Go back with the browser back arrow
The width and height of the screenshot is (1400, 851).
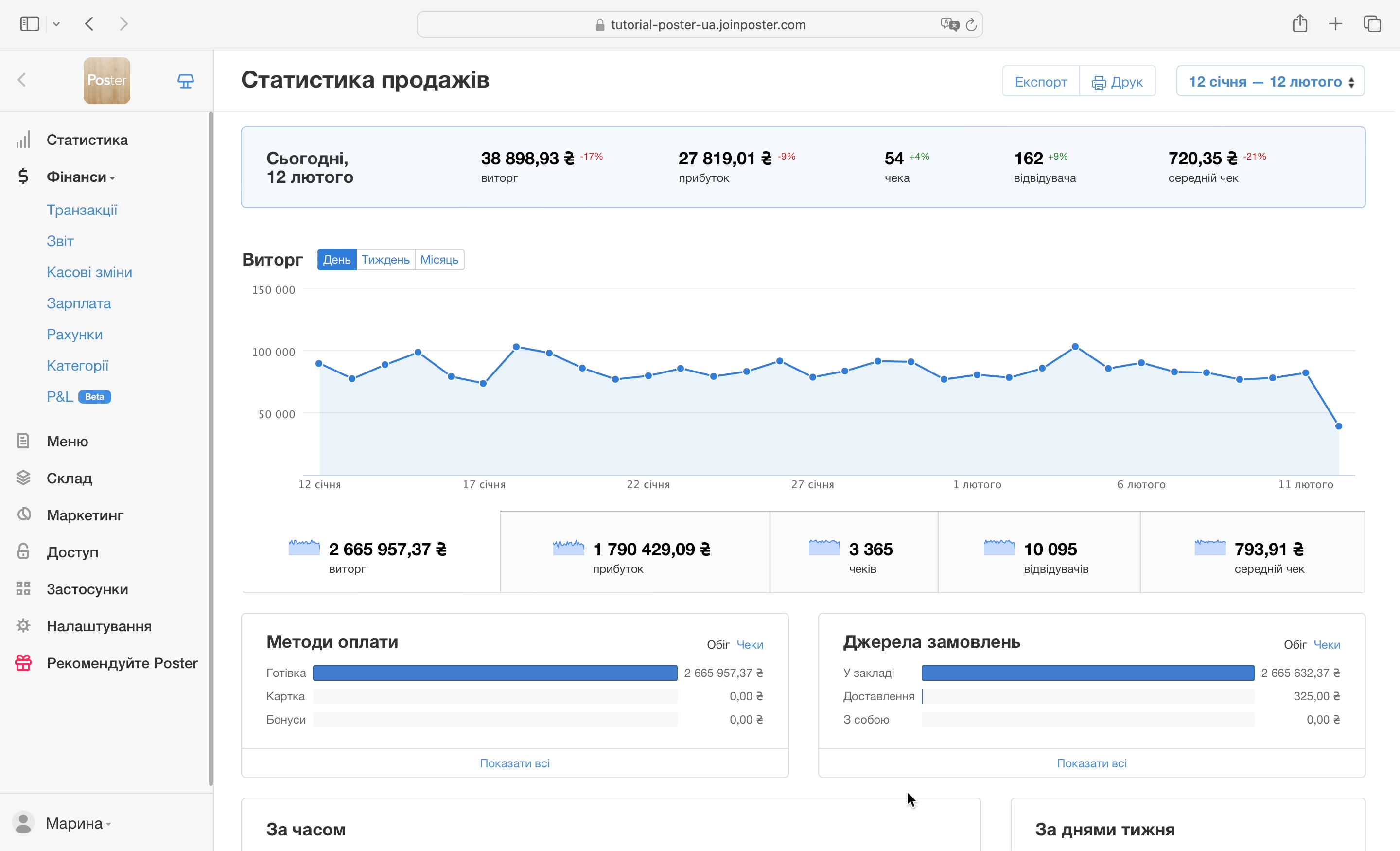click(89, 24)
